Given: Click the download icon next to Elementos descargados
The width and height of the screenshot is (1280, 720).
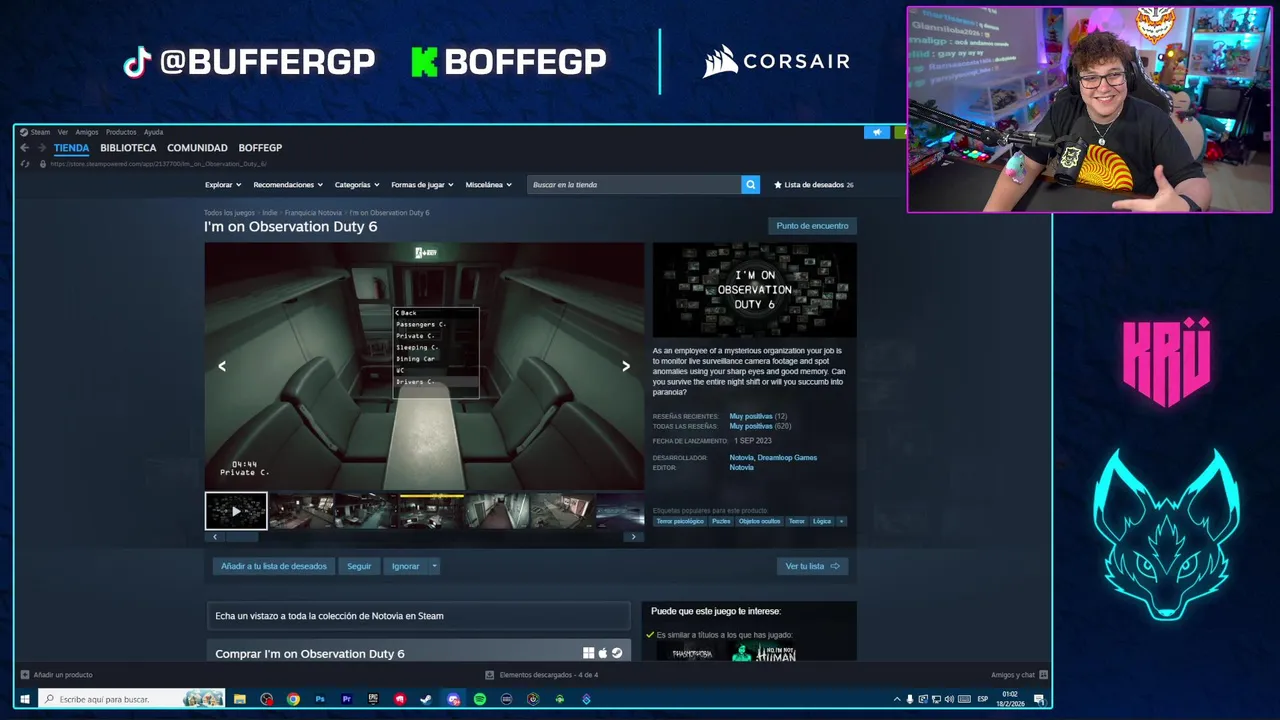Looking at the screenshot, I should (x=489, y=675).
